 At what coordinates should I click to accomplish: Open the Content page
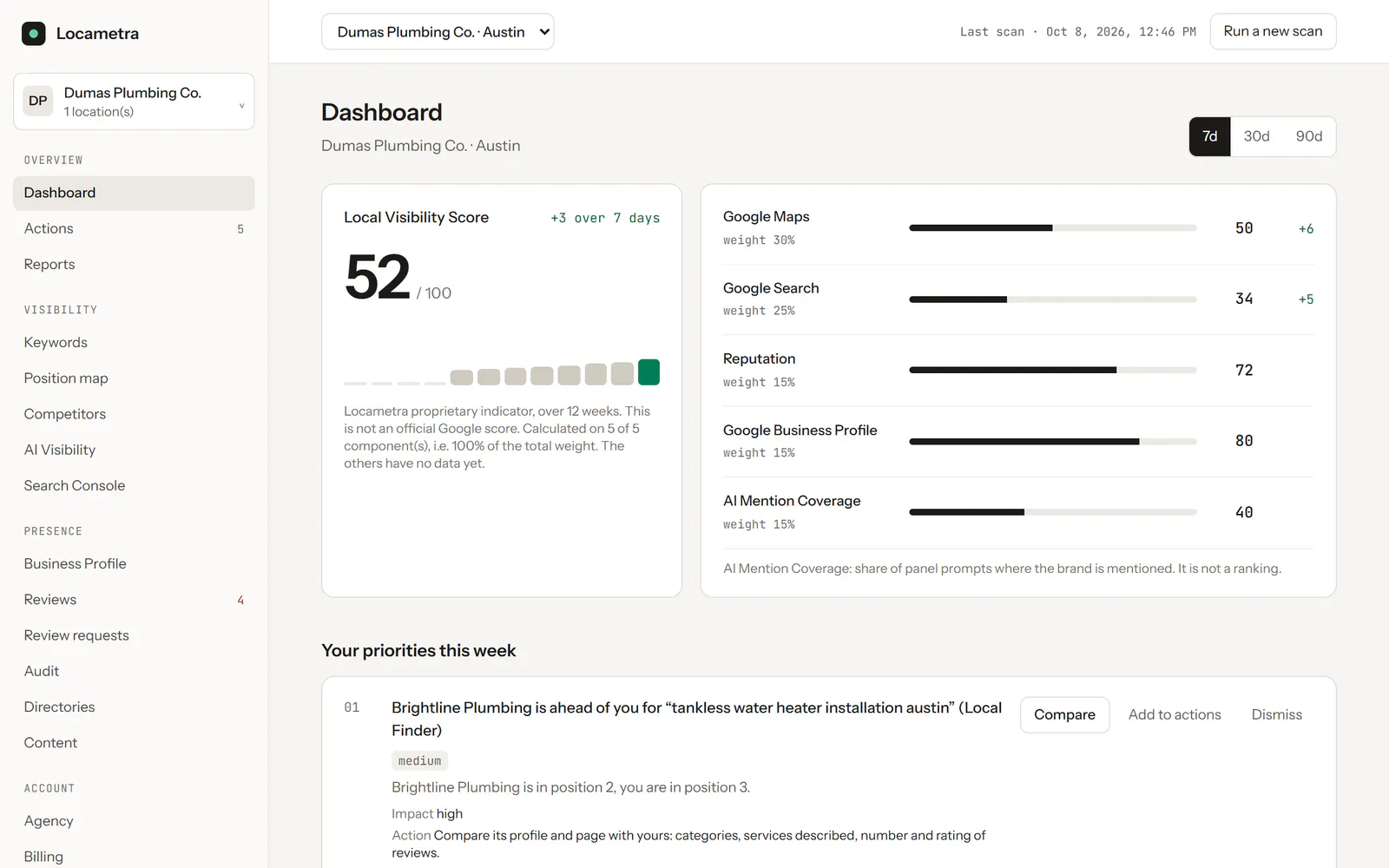coord(134,743)
